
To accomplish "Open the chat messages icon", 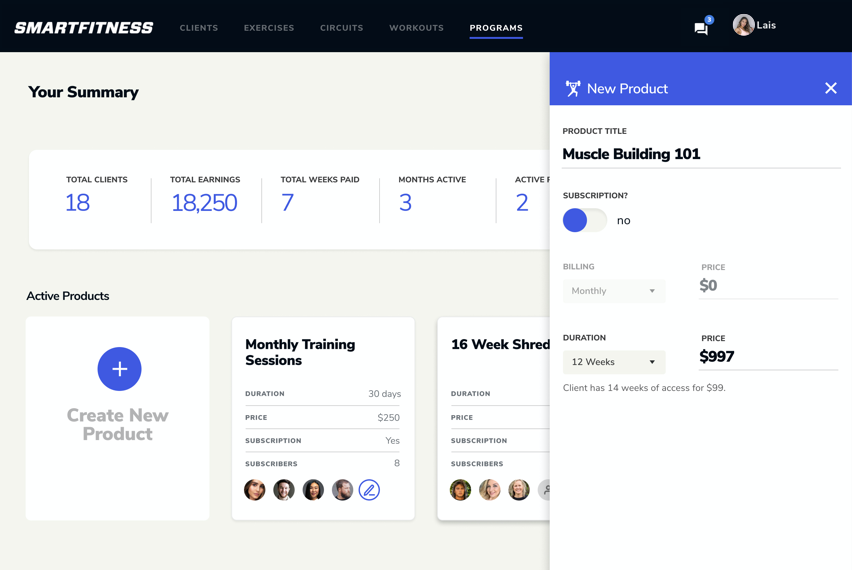I will click(701, 28).
